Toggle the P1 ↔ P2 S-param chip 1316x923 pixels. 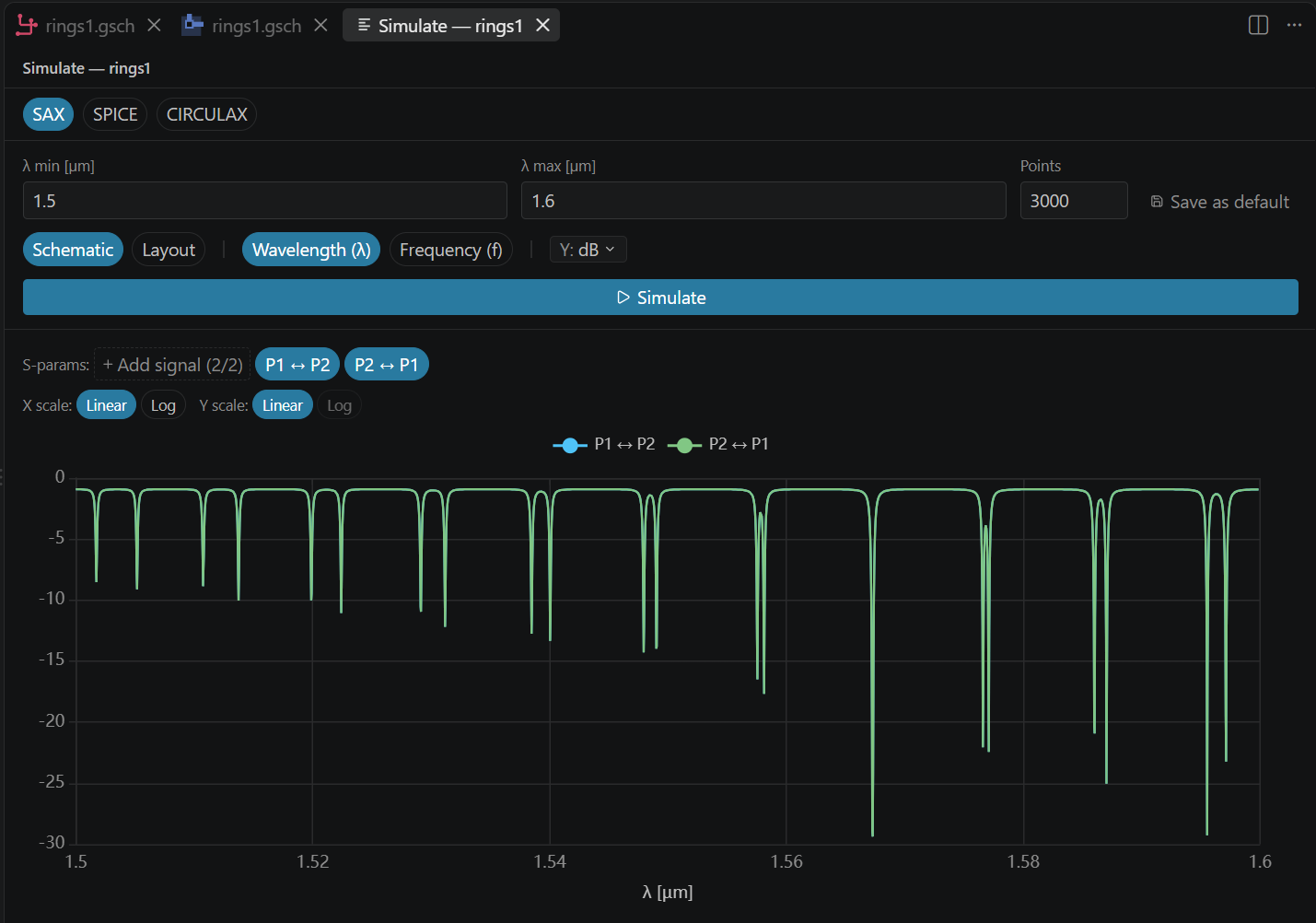tap(297, 365)
